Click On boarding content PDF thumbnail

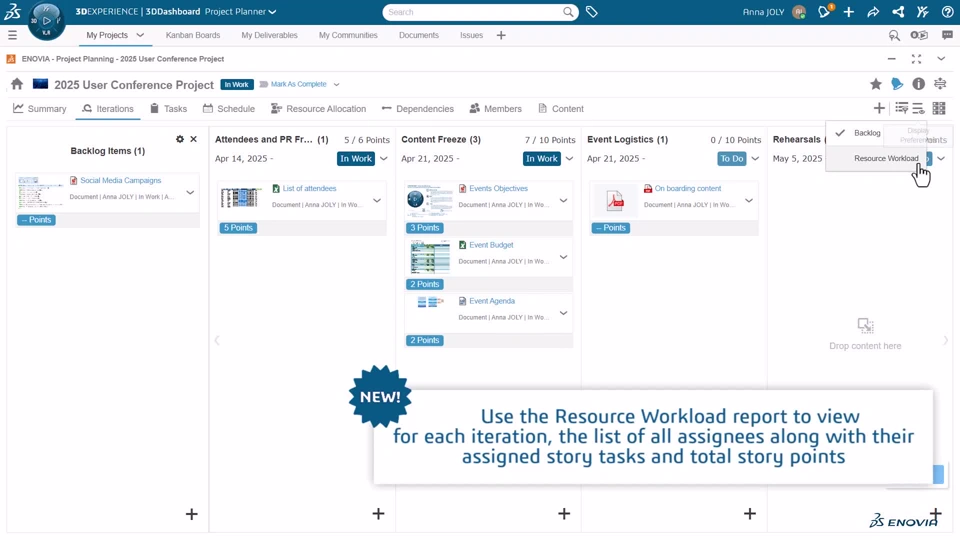coord(615,200)
